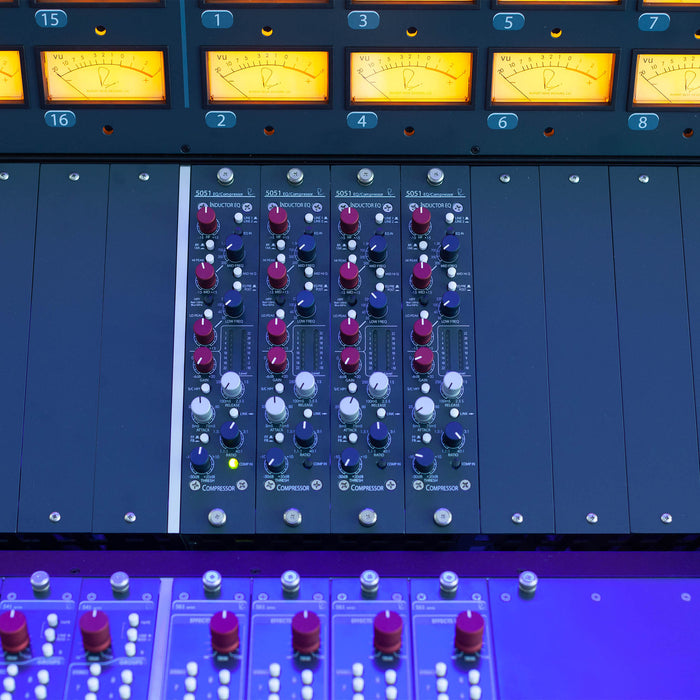Click the VU meter between labels 15 and 16
Viewport: 700px width, 700px height.
(104, 76)
